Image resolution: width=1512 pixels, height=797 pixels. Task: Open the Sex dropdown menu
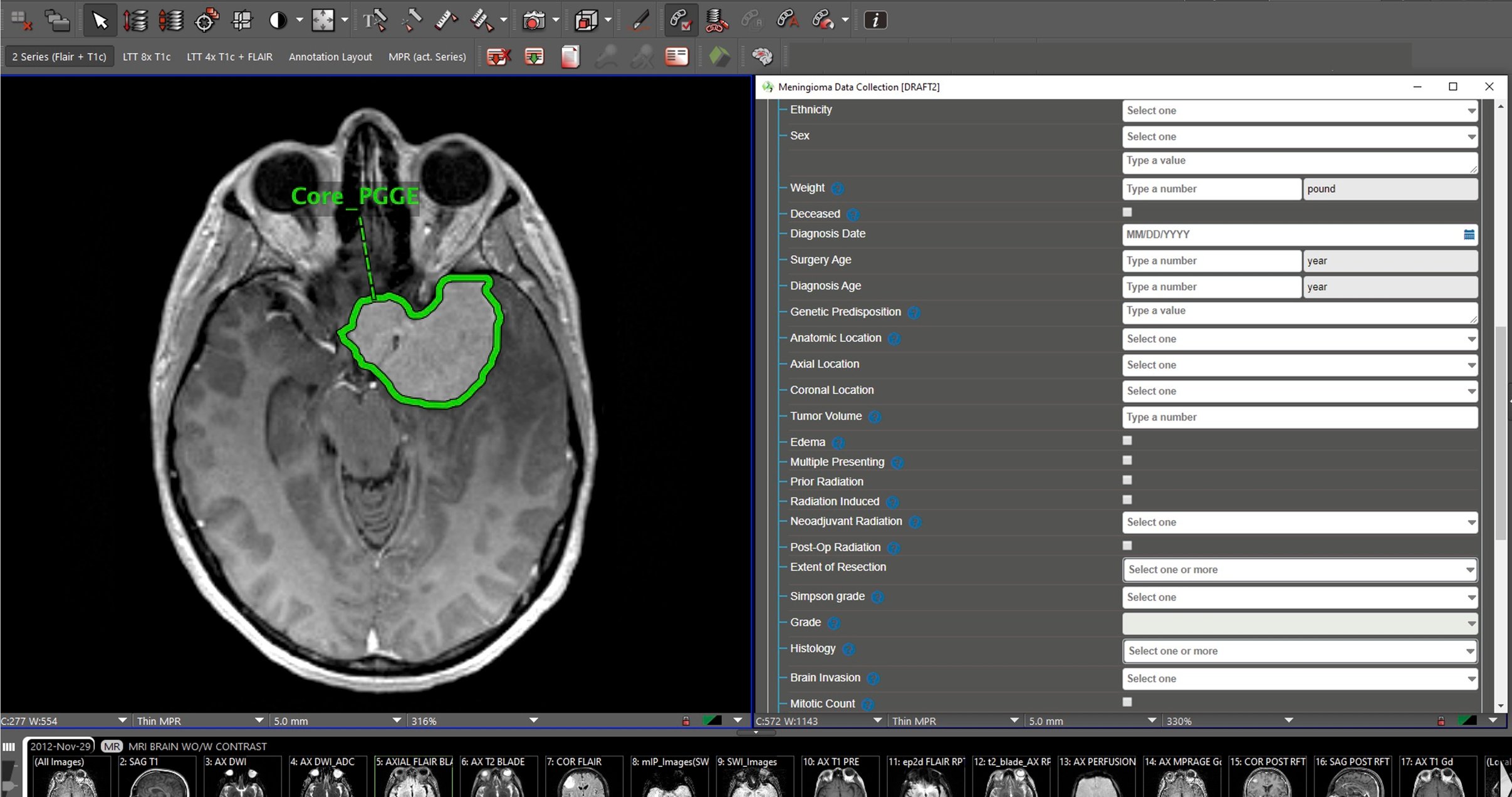(x=1299, y=136)
